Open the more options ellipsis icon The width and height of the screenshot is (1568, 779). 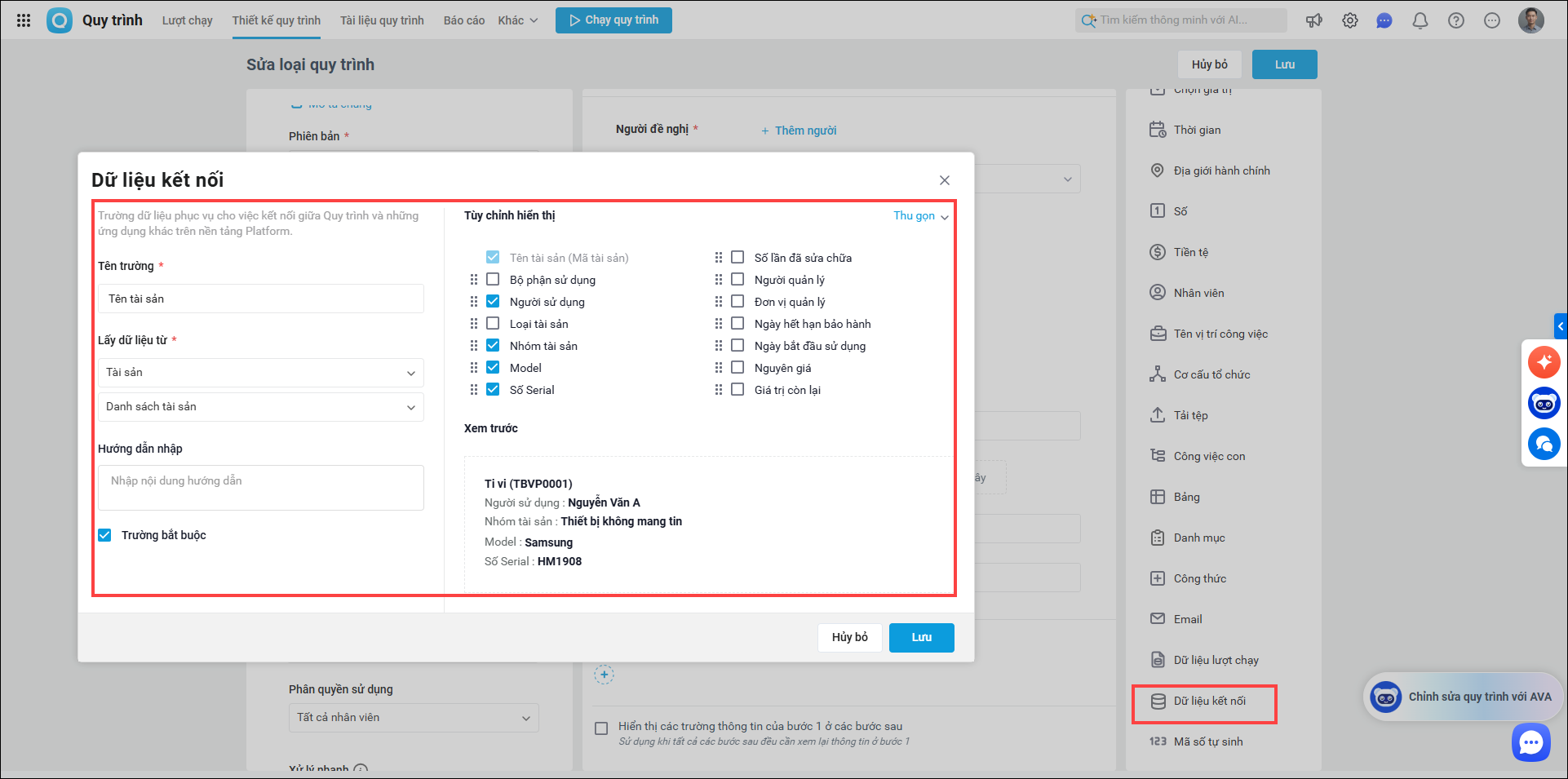pos(1492,20)
